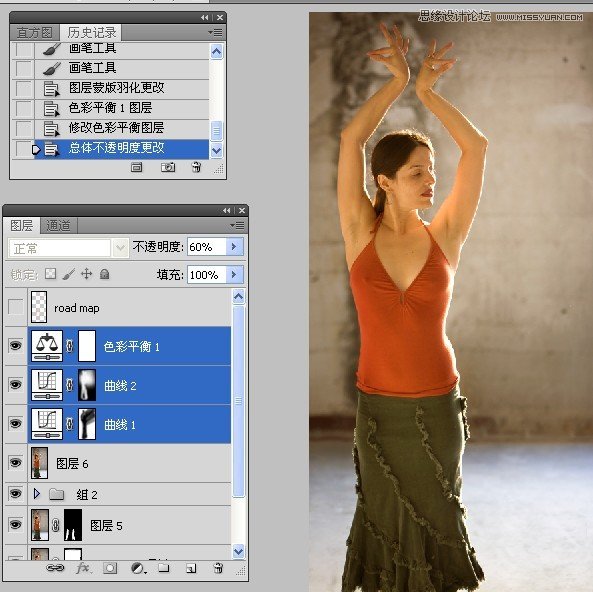Hide the 图层 5 layer
The image size is (593, 592).
[16, 525]
